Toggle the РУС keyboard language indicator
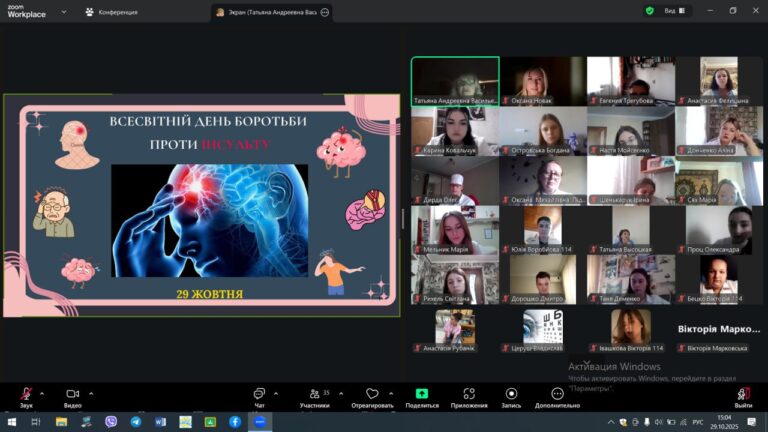Viewport: 768px width, 432px height. 697,422
